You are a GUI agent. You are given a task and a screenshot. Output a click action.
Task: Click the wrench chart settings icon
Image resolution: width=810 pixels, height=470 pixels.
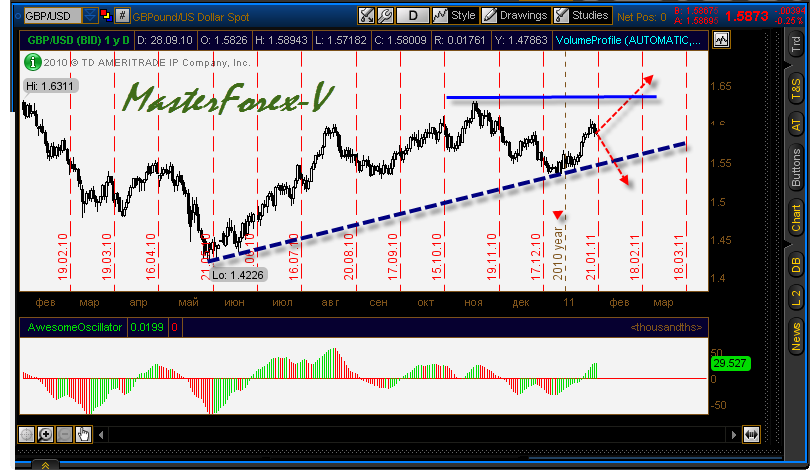pos(366,16)
